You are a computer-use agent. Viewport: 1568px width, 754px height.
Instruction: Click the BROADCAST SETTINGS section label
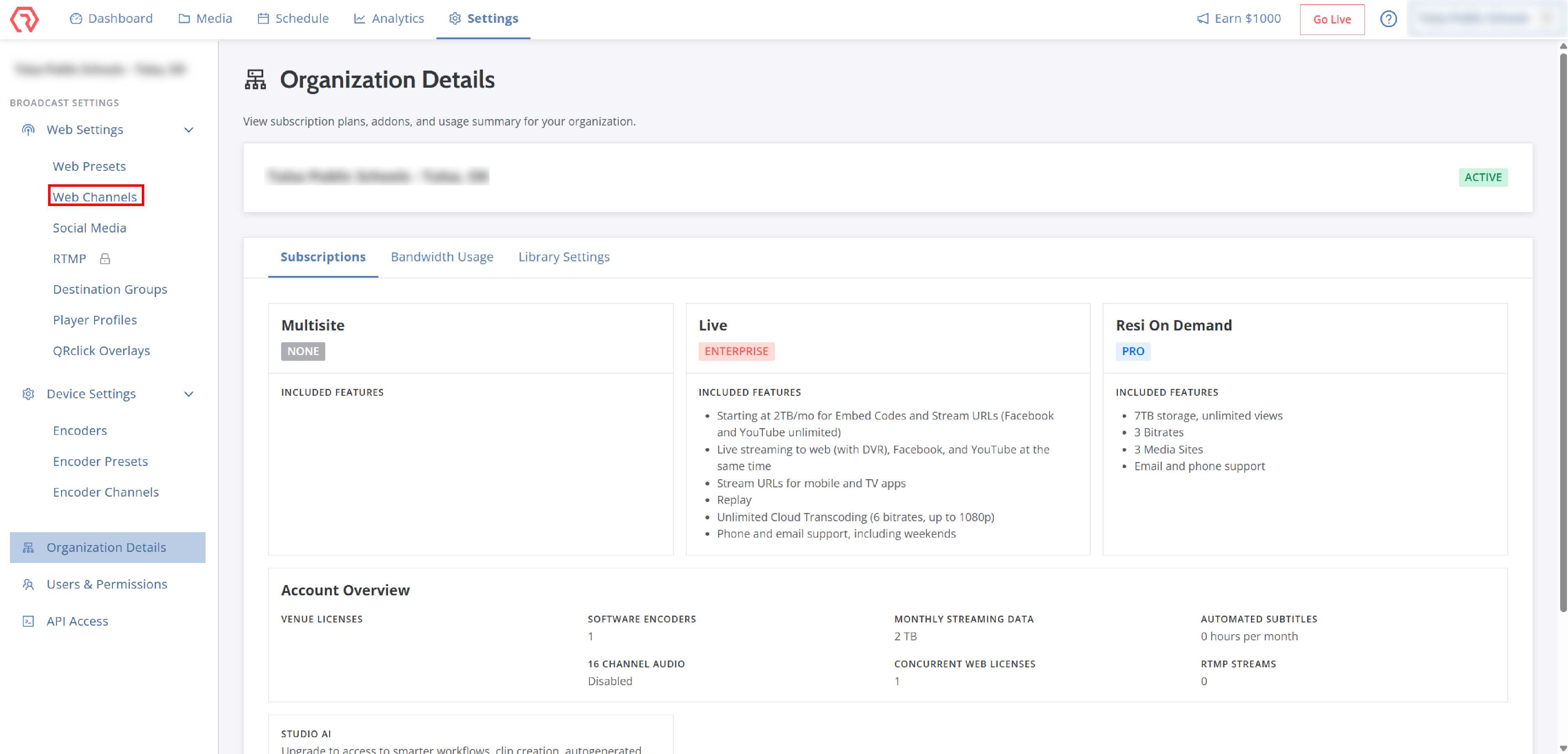(x=64, y=103)
